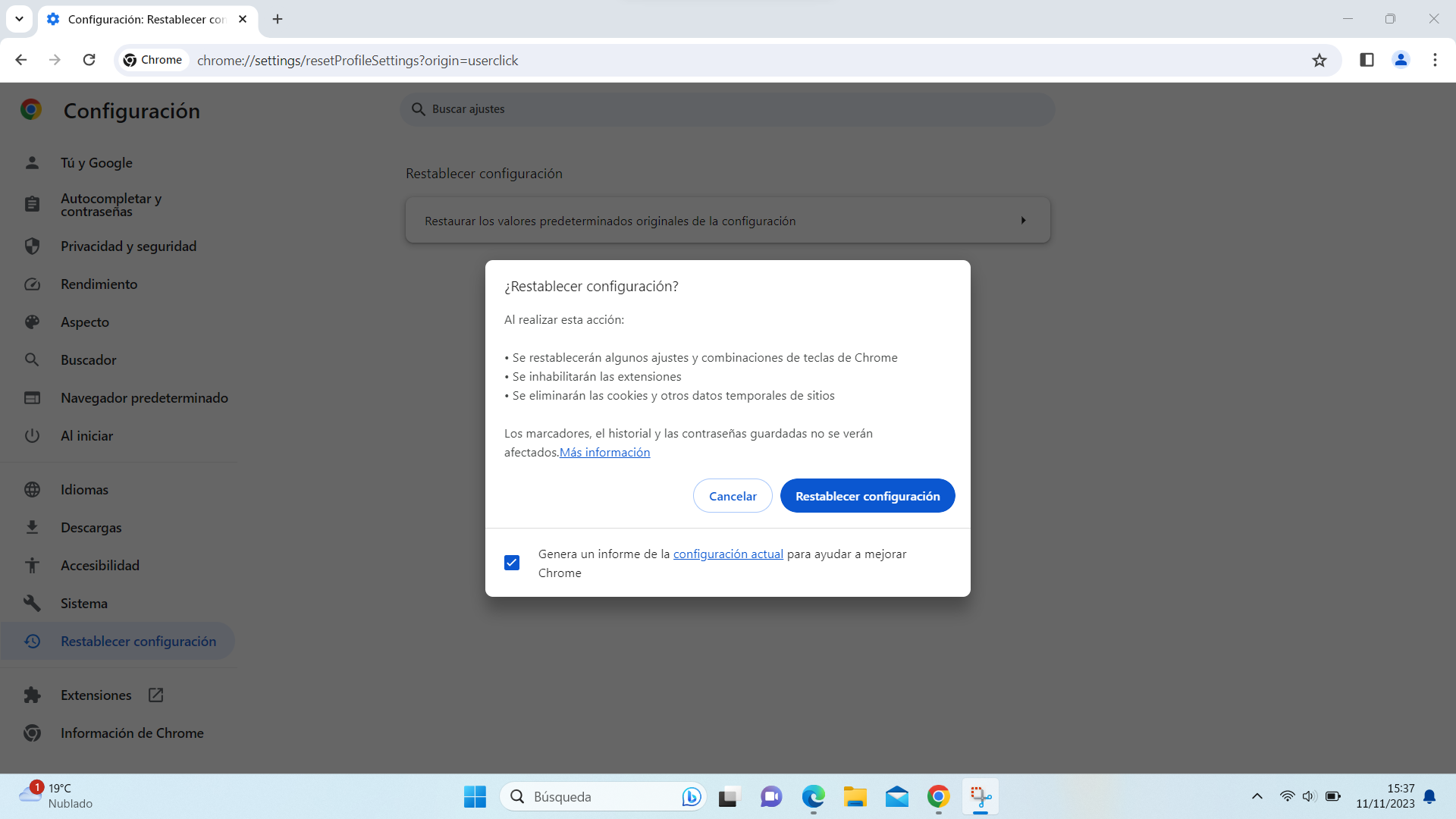Uncheck the report generation checkbox
This screenshot has height=819, width=1456.
coord(512,563)
